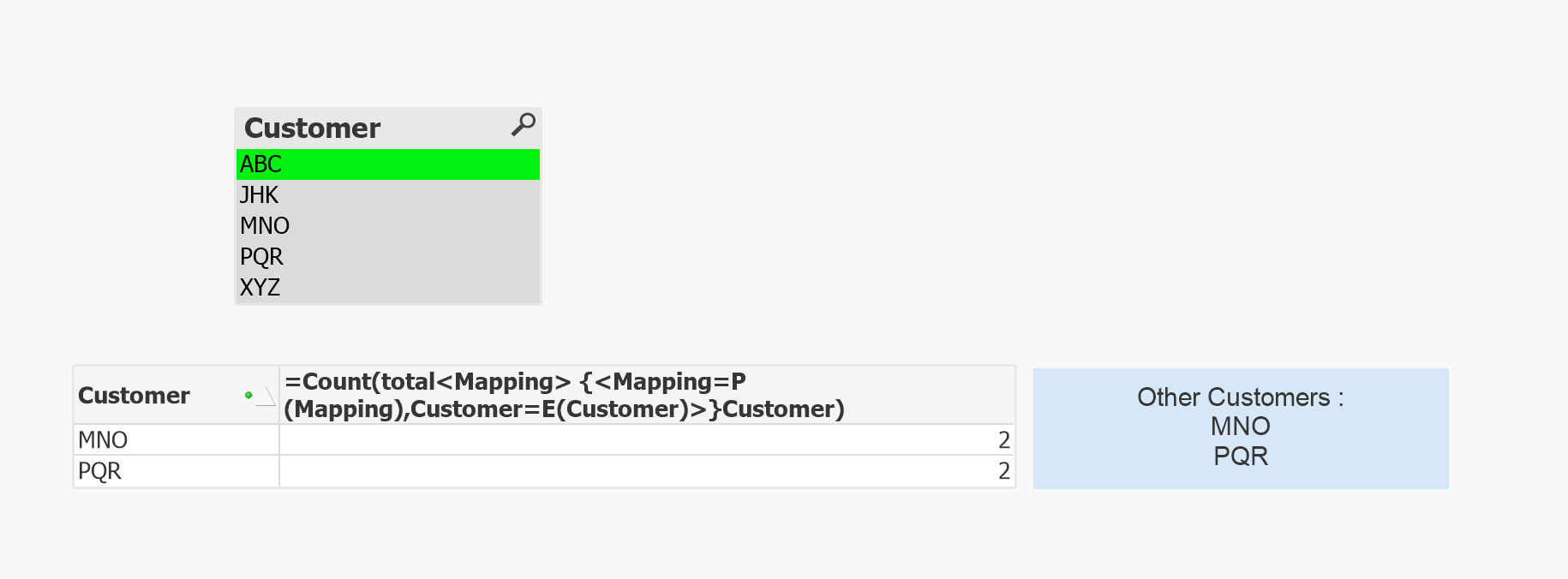Click the count value in the PQR row
The width and height of the screenshot is (1568, 579).
(1004, 471)
